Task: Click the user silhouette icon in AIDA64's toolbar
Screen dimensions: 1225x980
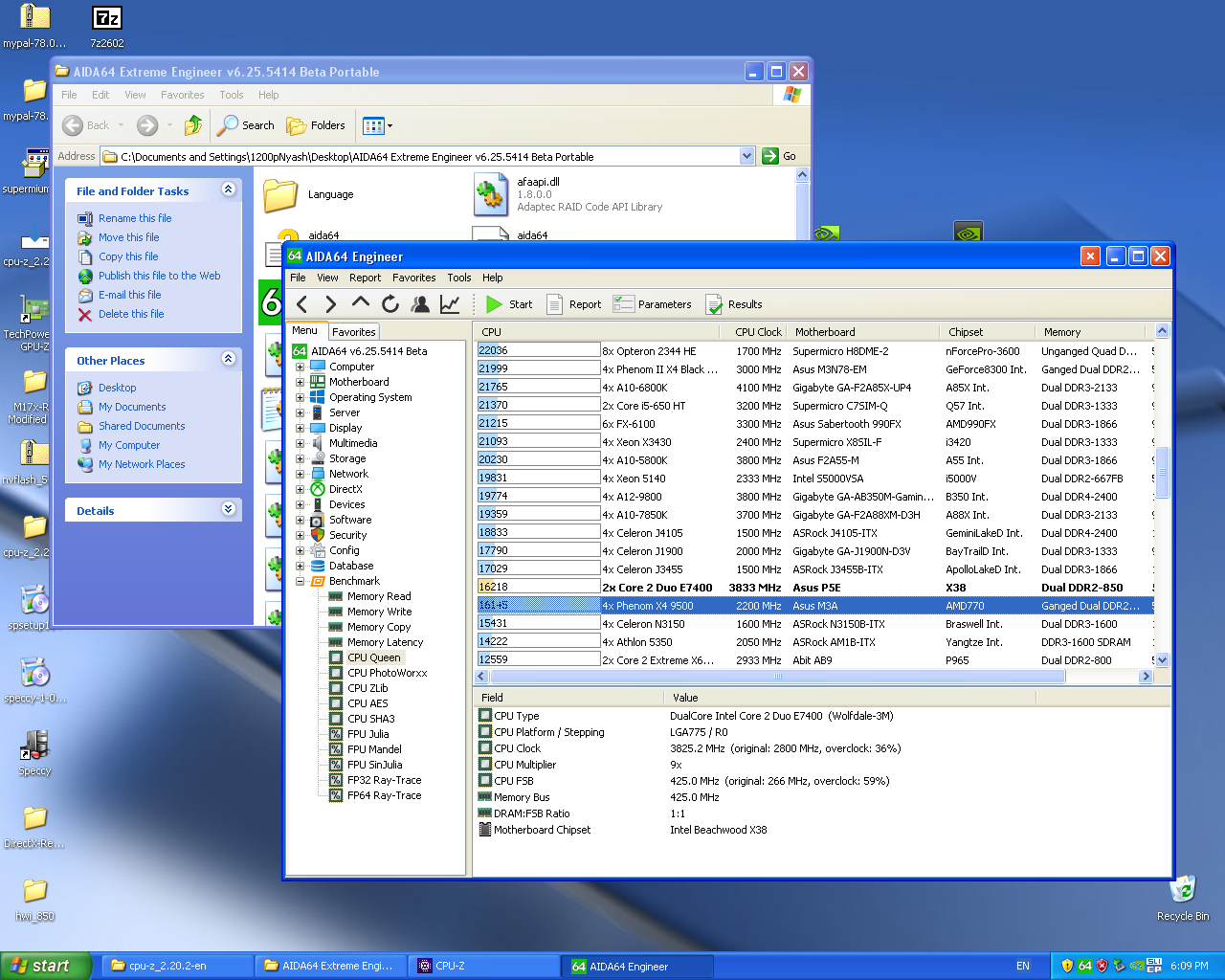Action: (x=420, y=304)
